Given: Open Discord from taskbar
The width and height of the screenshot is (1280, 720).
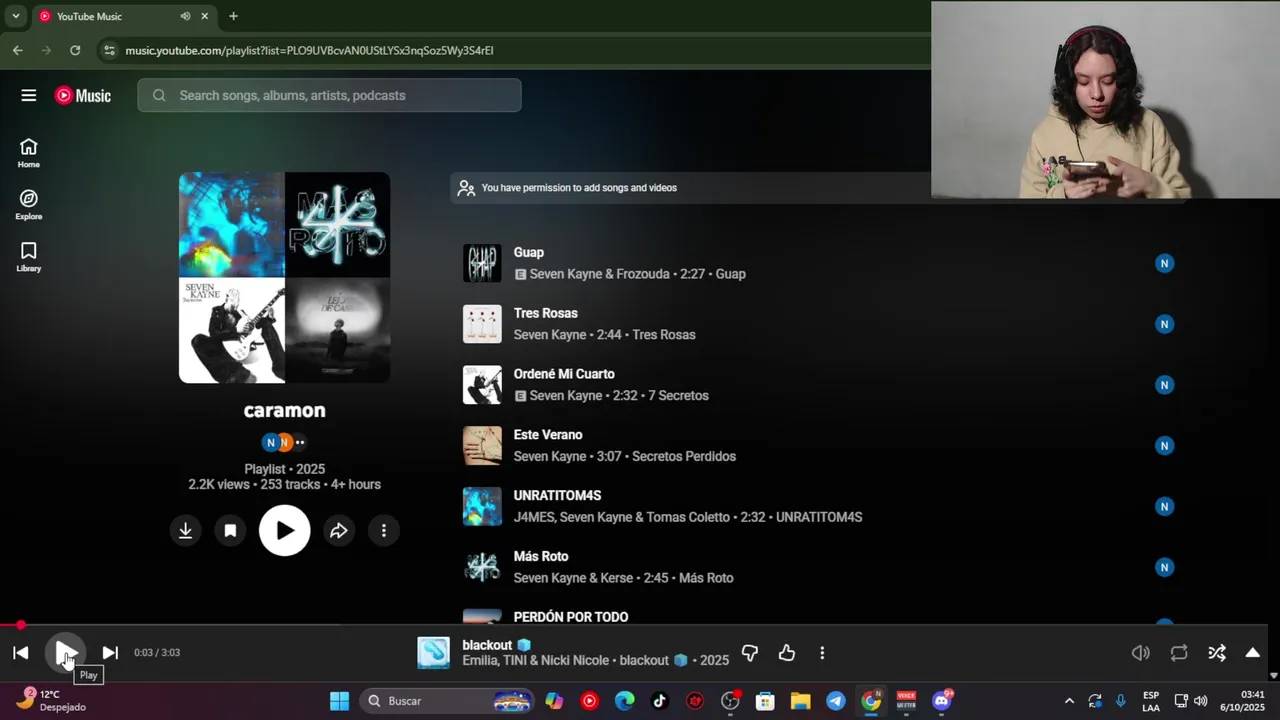Looking at the screenshot, I should 942,701.
